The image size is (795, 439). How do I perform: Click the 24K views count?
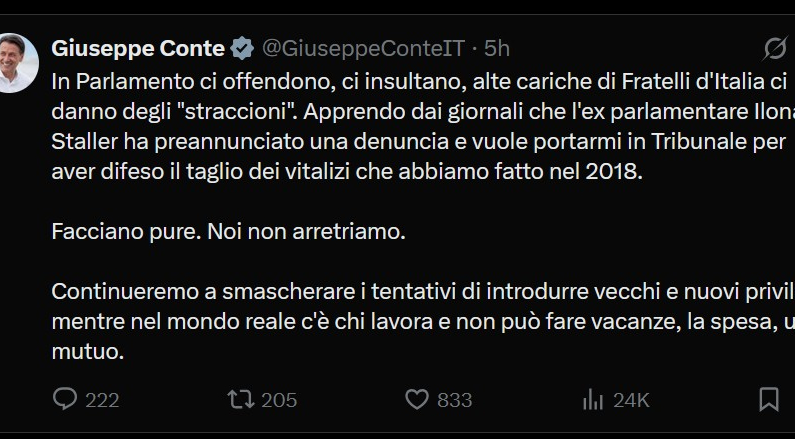631,400
